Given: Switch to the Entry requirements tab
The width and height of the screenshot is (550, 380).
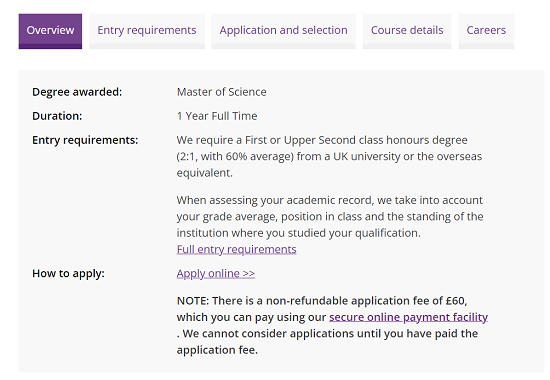Looking at the screenshot, I should click(147, 31).
